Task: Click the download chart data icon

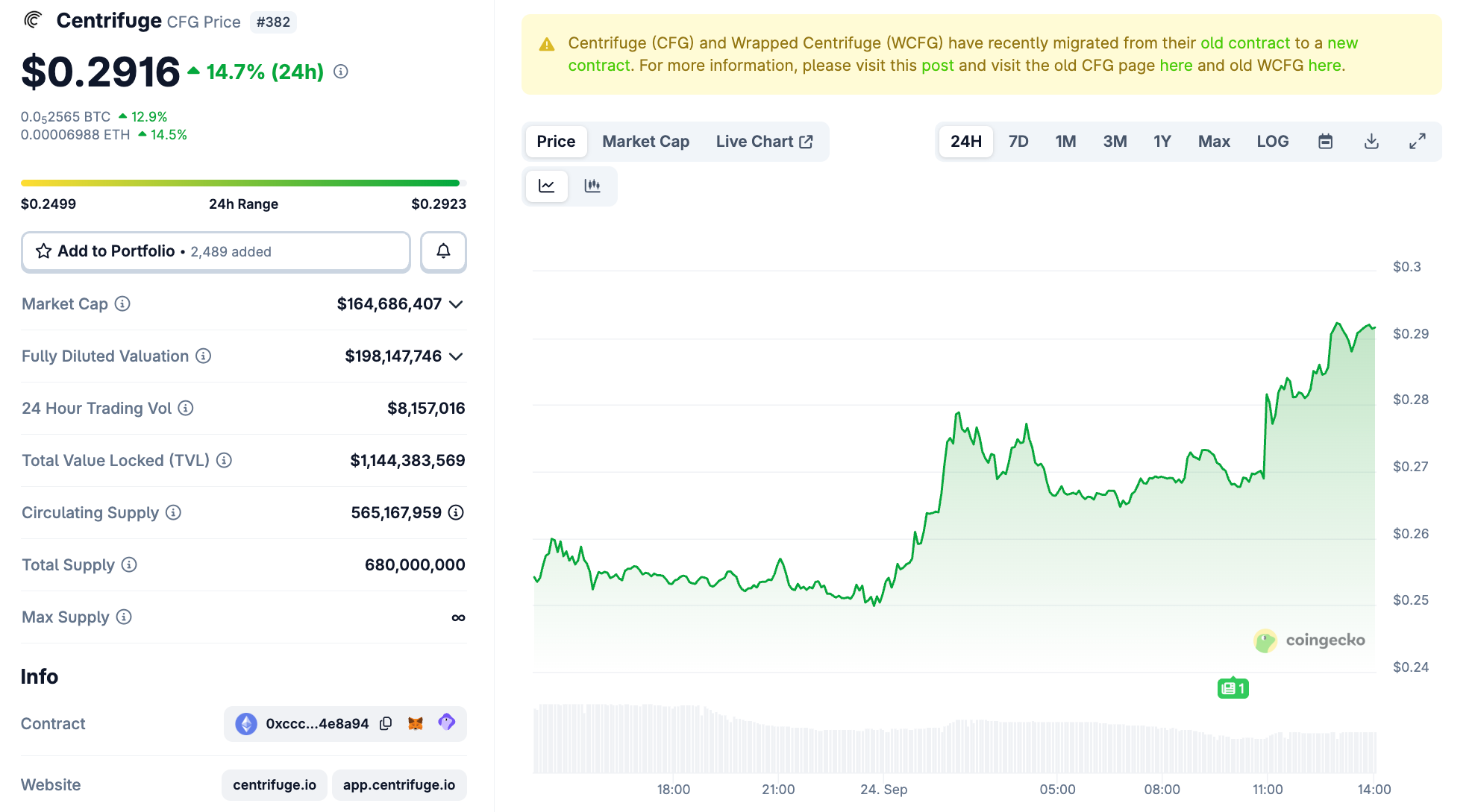Action: pyautogui.click(x=1371, y=142)
